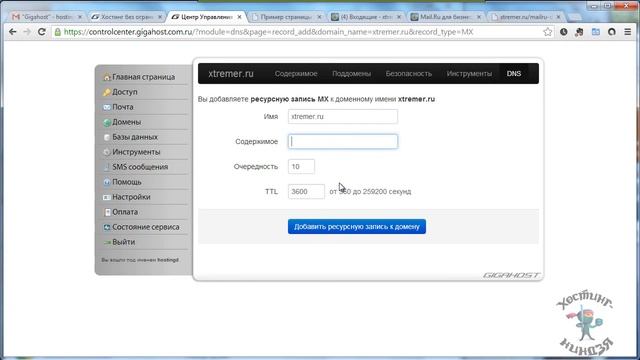
Task: Click the envelope icon beside Почта
Action: [107, 107]
